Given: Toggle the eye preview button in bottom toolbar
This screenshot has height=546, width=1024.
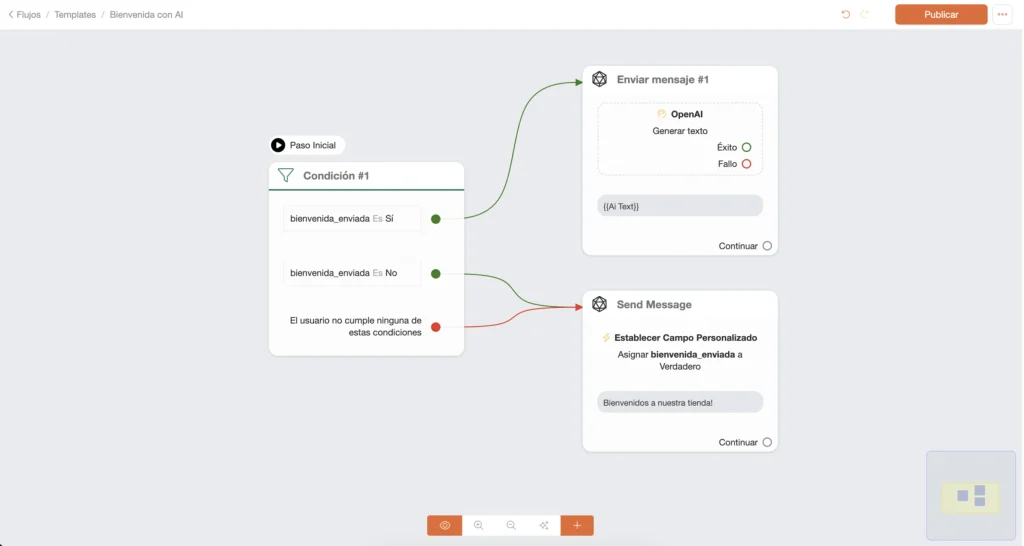Looking at the screenshot, I should pyautogui.click(x=445, y=525).
